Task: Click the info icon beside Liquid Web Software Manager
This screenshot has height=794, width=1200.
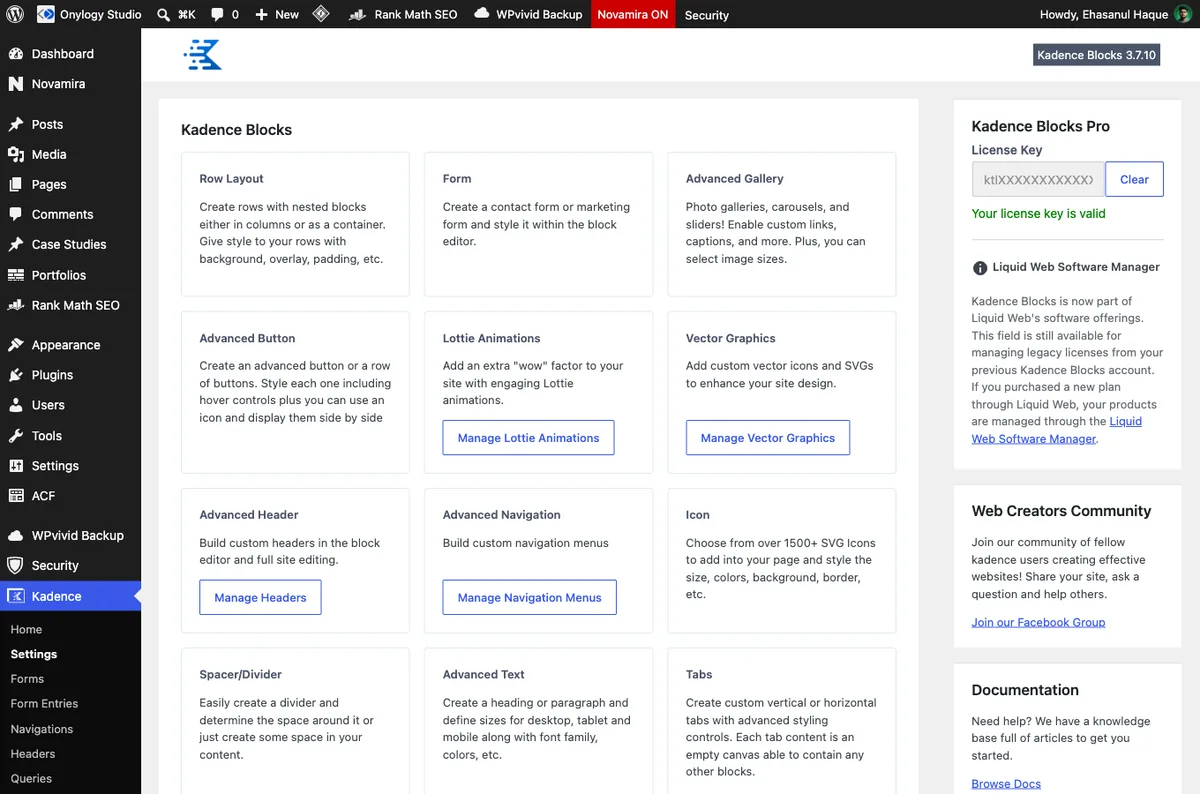Action: pos(980,268)
